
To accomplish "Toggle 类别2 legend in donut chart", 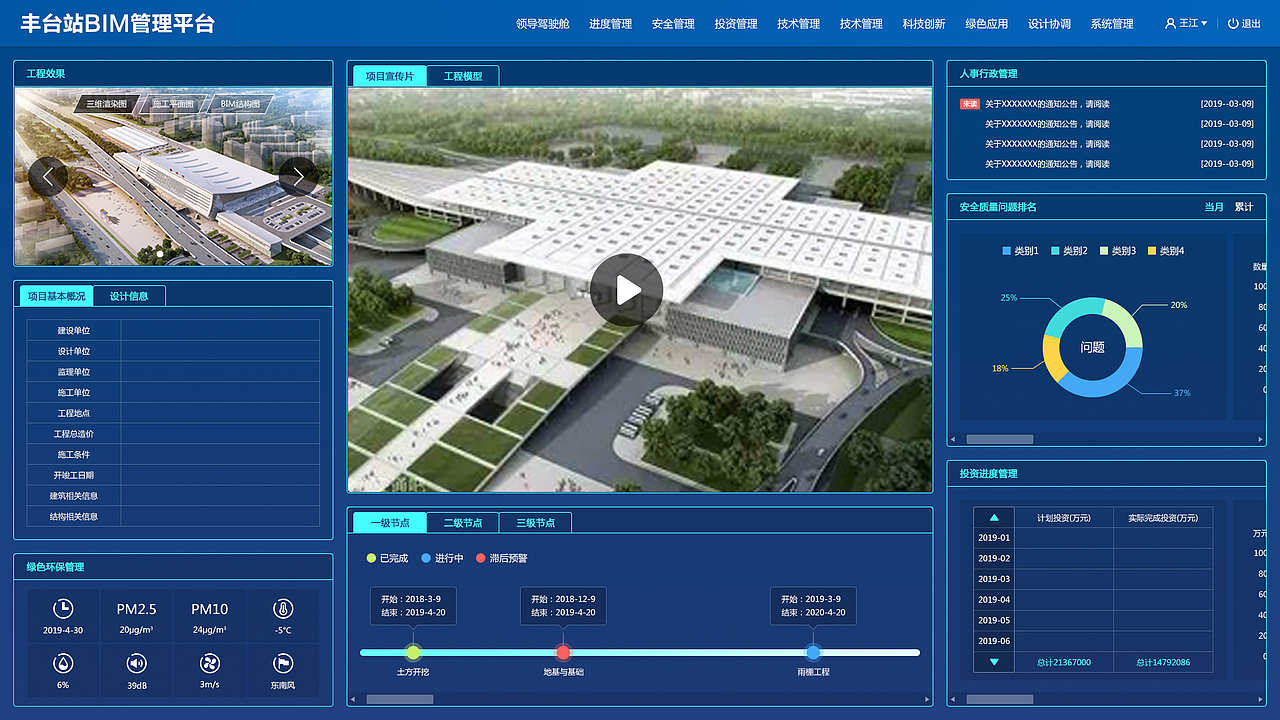I will coord(1069,251).
